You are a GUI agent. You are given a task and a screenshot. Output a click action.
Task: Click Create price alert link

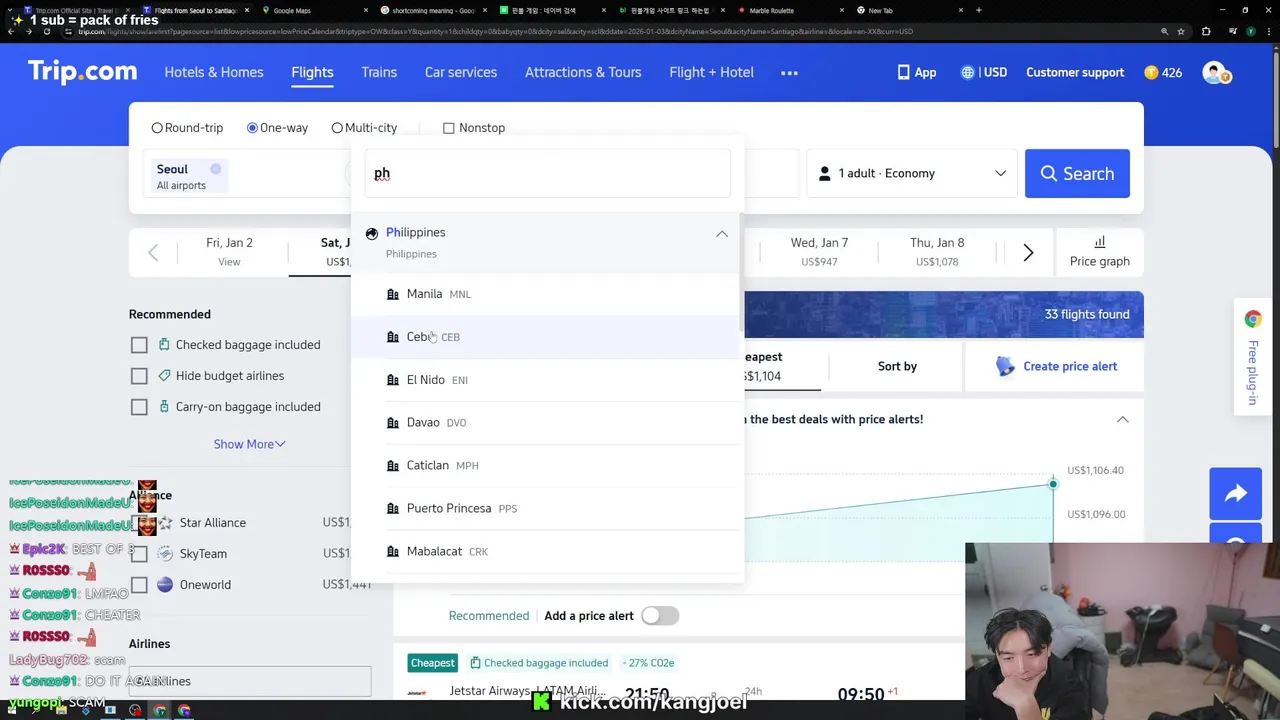tap(1070, 366)
